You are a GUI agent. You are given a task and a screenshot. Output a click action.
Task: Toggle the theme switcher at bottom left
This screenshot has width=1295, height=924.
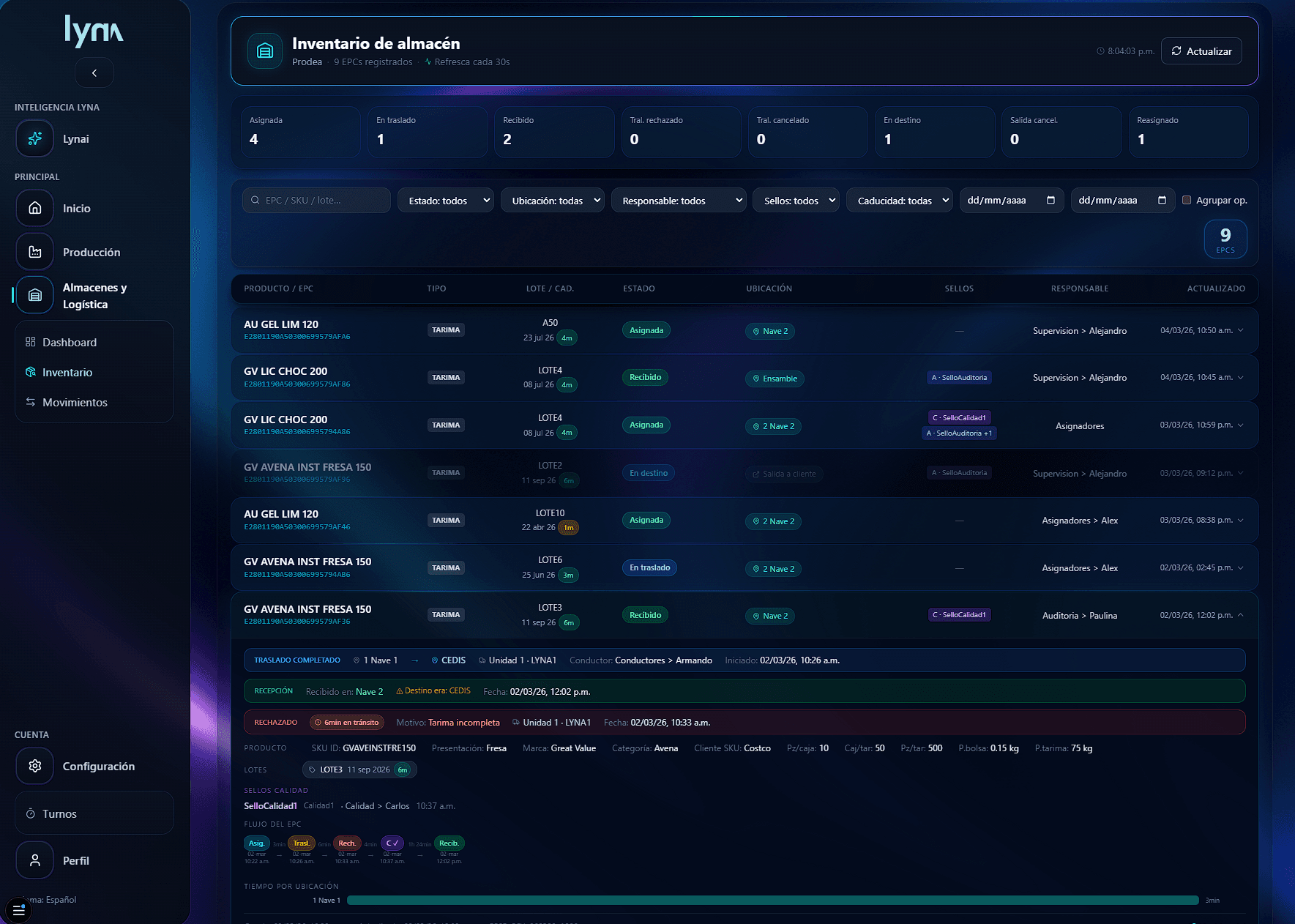click(x=18, y=909)
